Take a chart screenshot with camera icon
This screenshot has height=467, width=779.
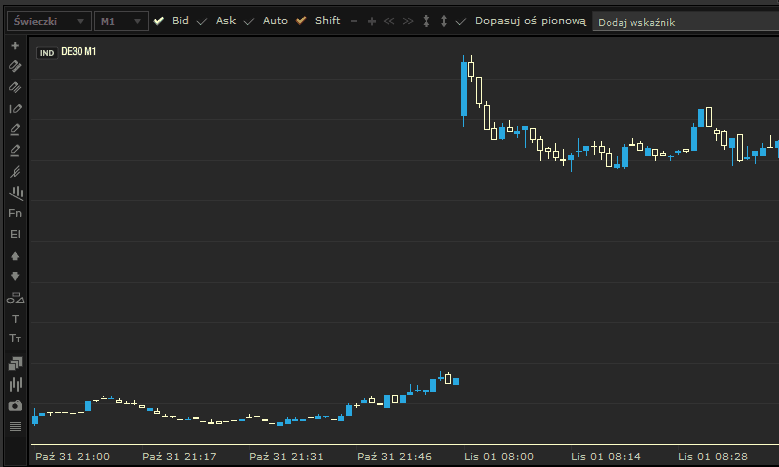[x=15, y=406]
